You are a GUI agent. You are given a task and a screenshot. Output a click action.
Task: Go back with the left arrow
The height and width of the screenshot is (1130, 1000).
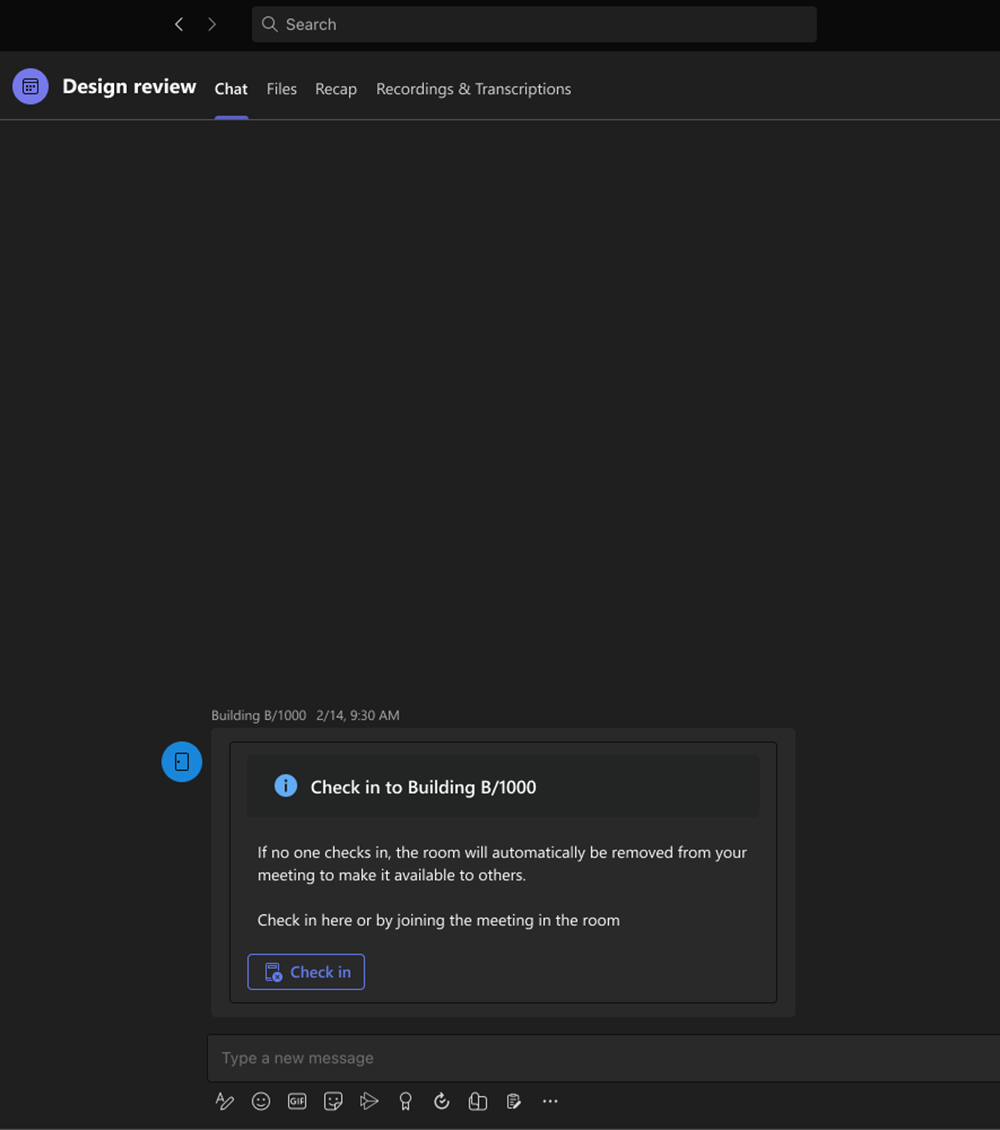[179, 25]
